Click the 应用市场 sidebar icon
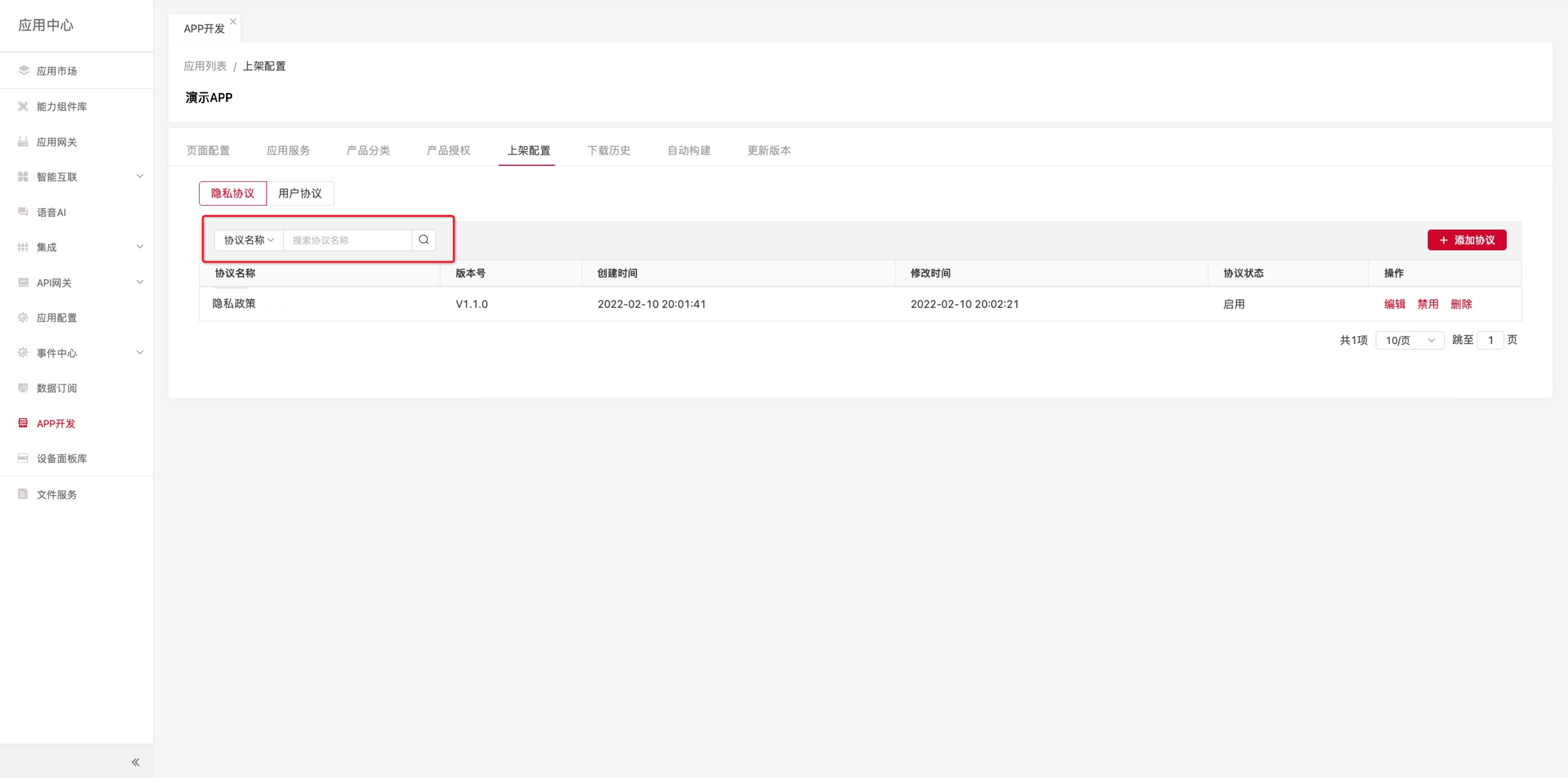Image resolution: width=1568 pixels, height=778 pixels. pos(24,71)
